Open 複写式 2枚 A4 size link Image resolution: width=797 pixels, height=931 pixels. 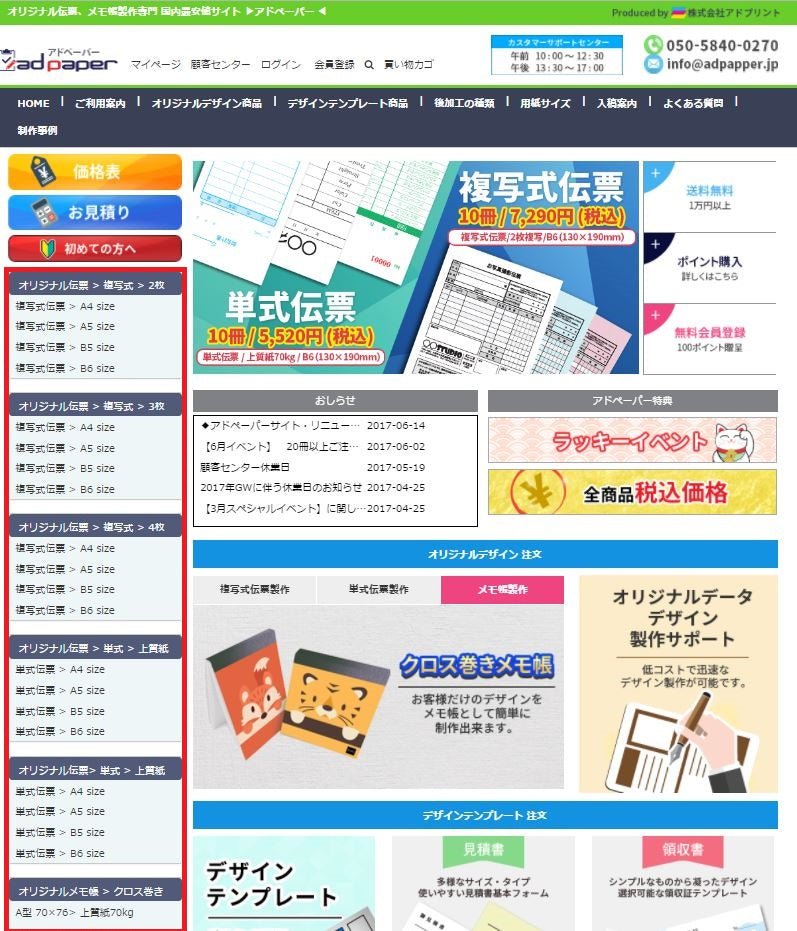(65, 306)
